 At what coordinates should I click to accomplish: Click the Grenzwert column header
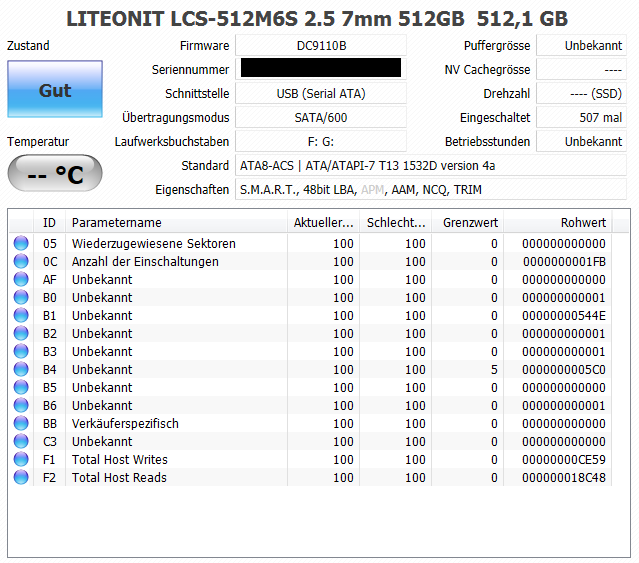coord(468,222)
